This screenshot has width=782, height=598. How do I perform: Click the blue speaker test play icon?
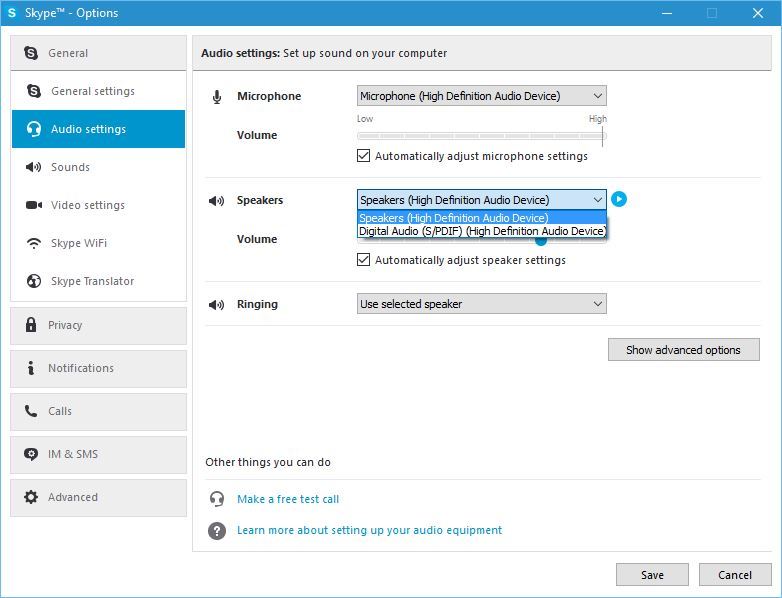tap(619, 199)
